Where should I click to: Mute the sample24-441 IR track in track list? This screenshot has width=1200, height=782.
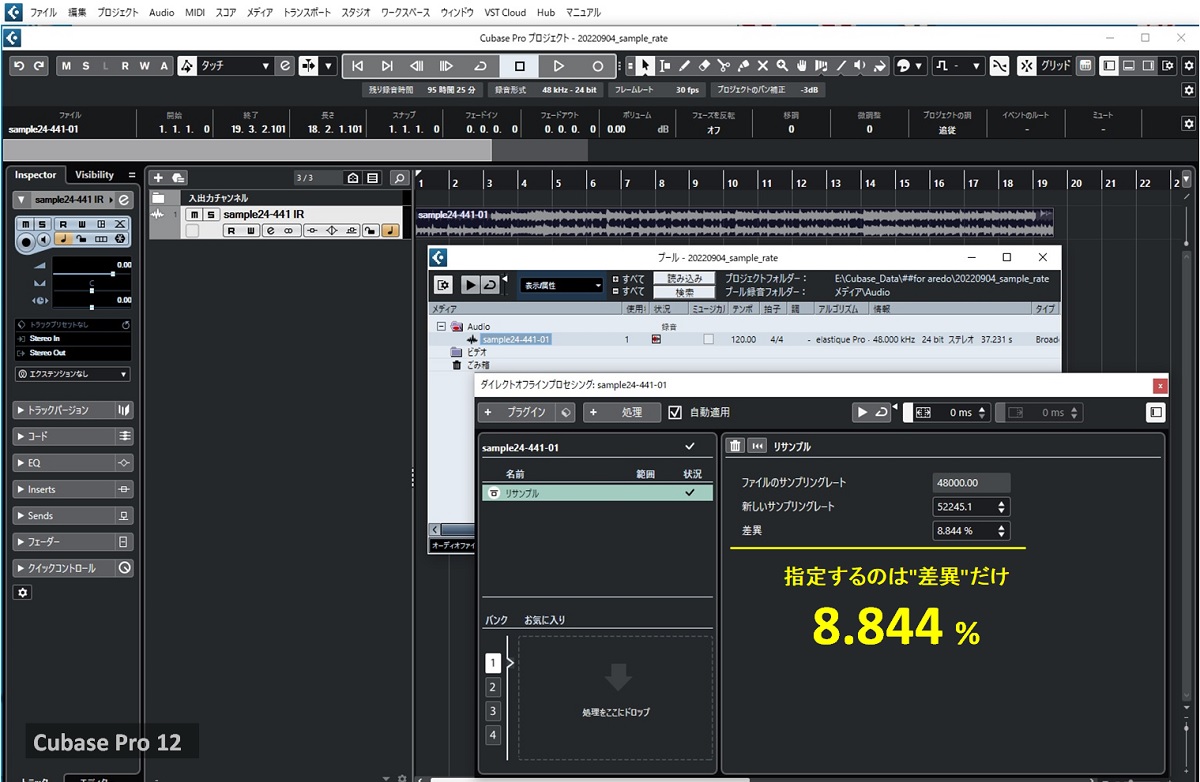click(x=194, y=215)
